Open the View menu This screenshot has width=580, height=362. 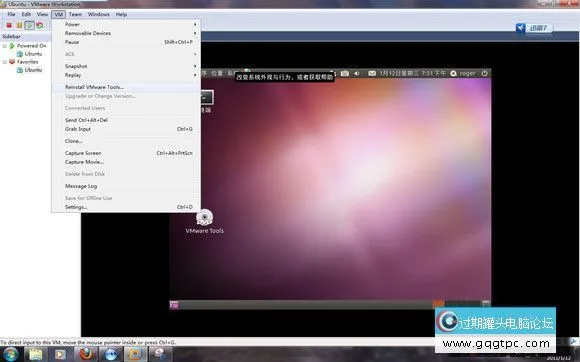coord(42,14)
